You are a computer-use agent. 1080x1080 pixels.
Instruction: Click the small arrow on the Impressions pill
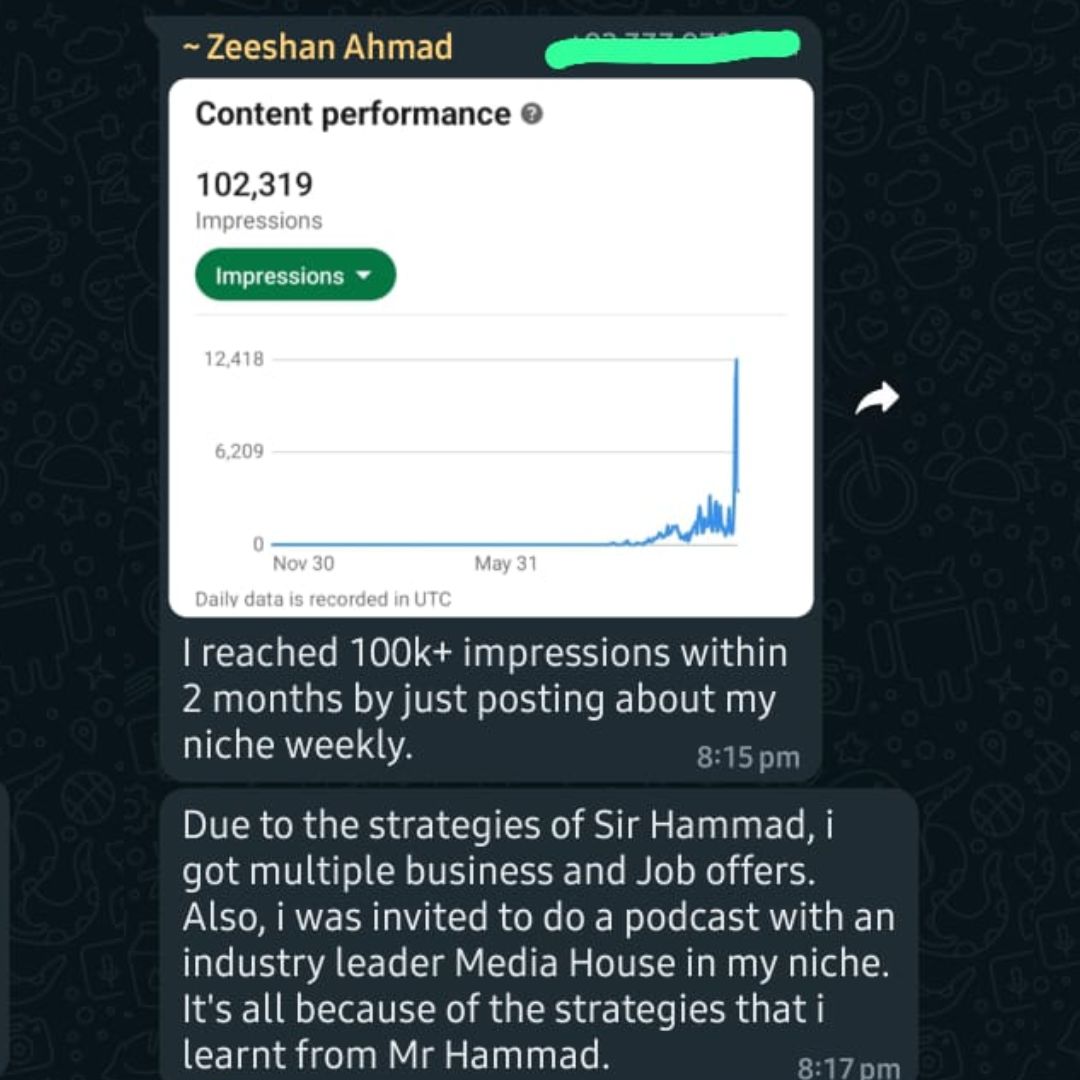[363, 276]
